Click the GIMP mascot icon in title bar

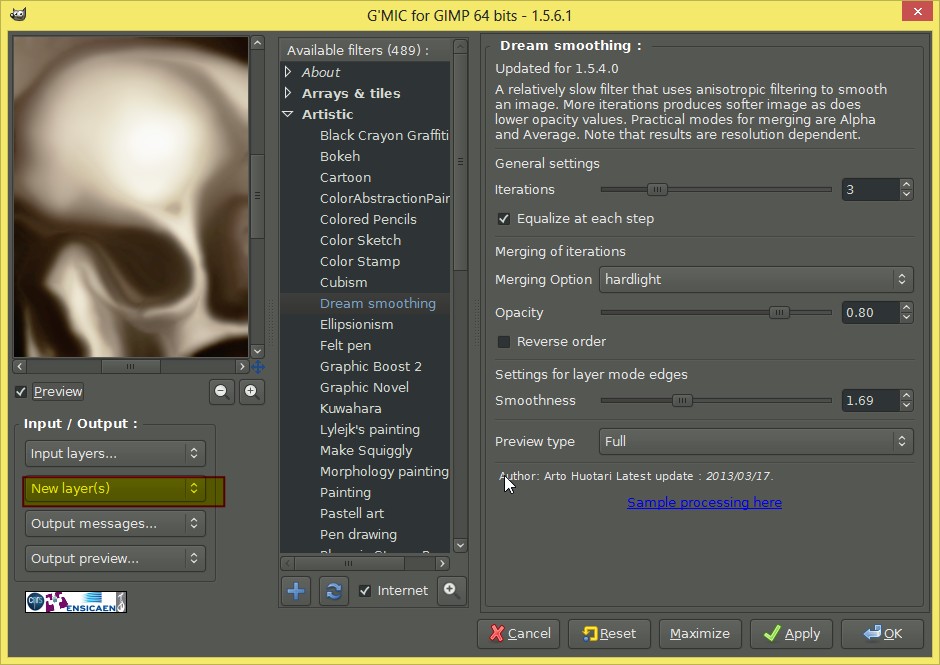pos(18,14)
